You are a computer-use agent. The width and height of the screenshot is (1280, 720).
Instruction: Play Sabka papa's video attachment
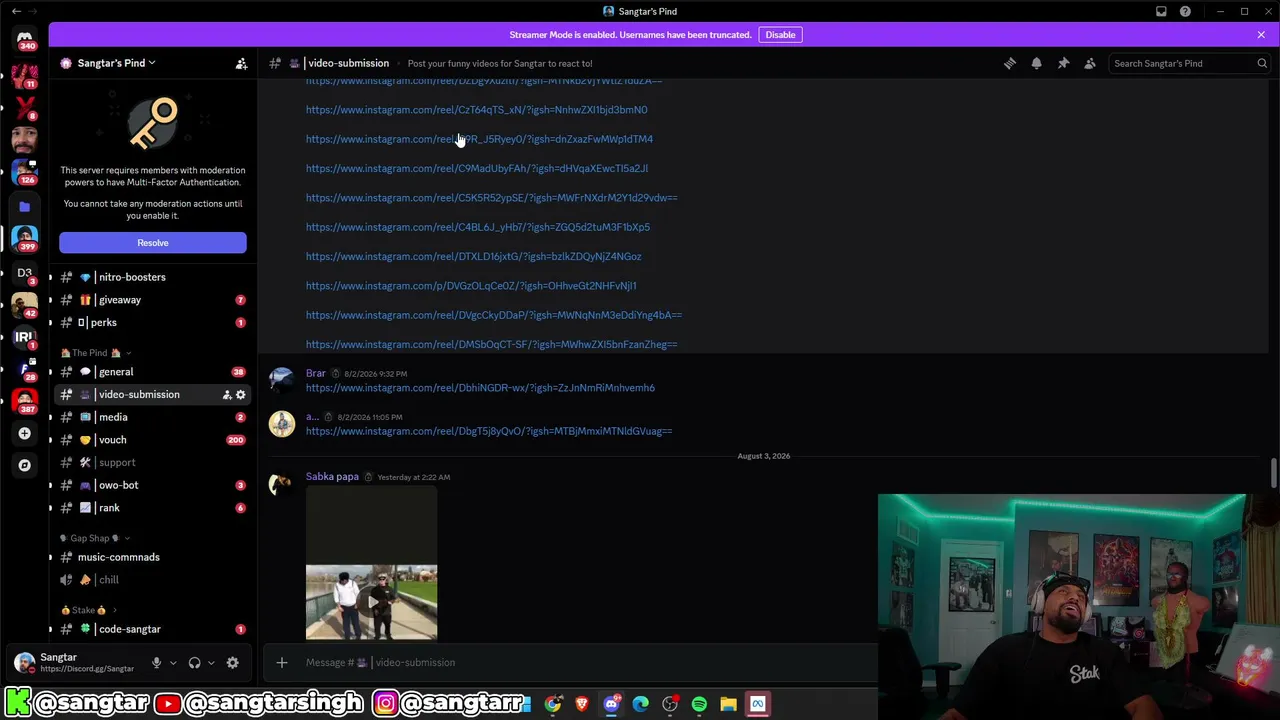371,602
